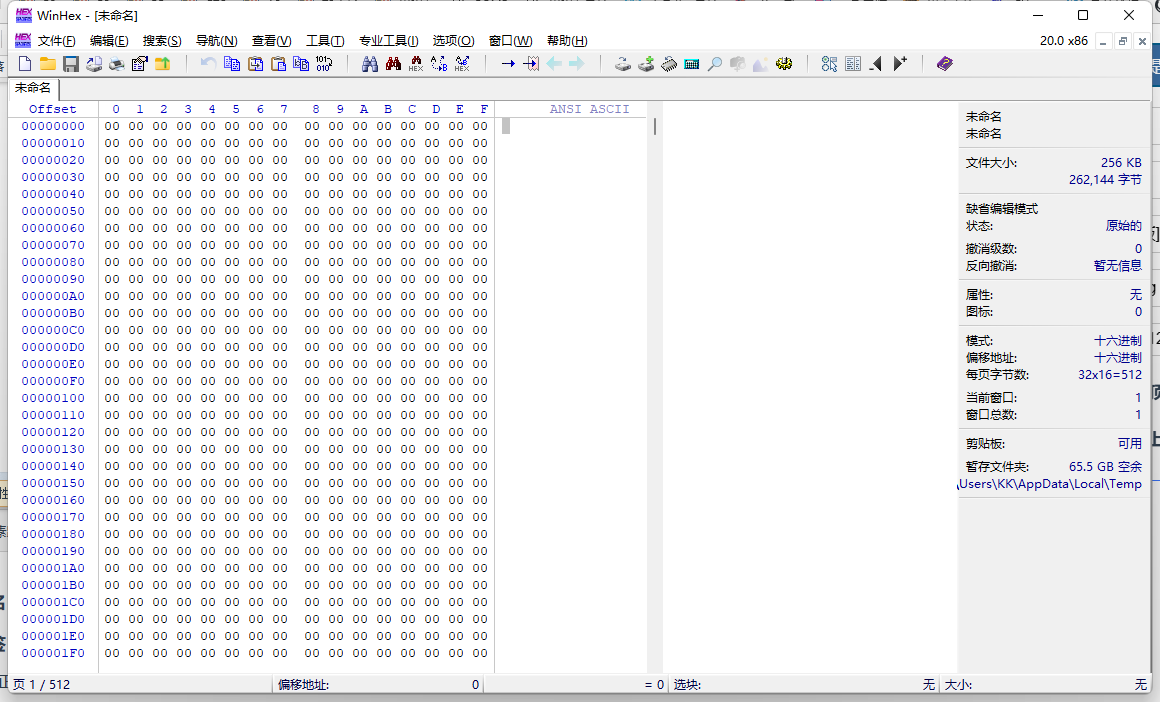Viewport: 1160px width, 702px height.
Task: Select the 未命名 document tab
Action: pyautogui.click(x=32, y=88)
